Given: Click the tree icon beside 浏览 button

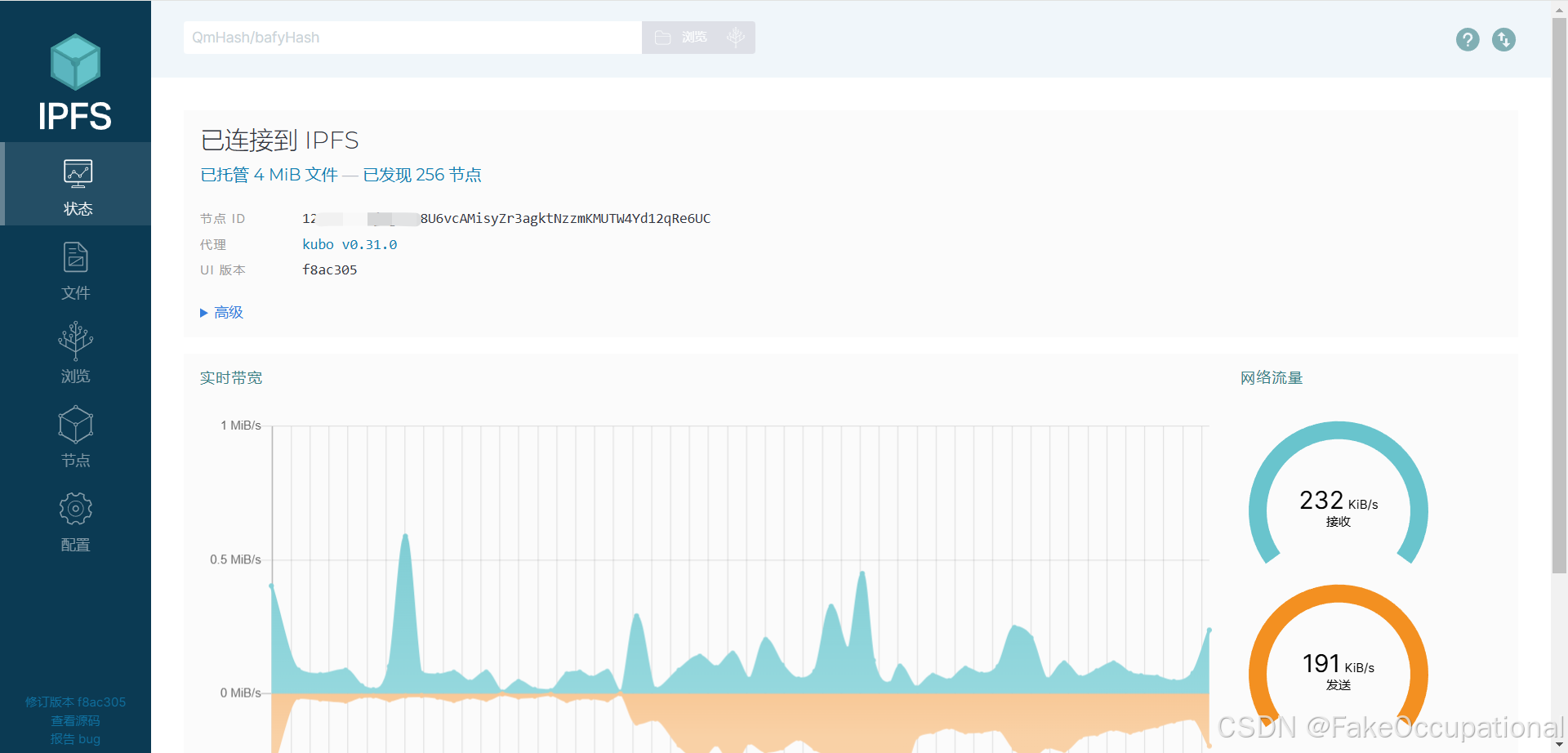Looking at the screenshot, I should tap(736, 37).
